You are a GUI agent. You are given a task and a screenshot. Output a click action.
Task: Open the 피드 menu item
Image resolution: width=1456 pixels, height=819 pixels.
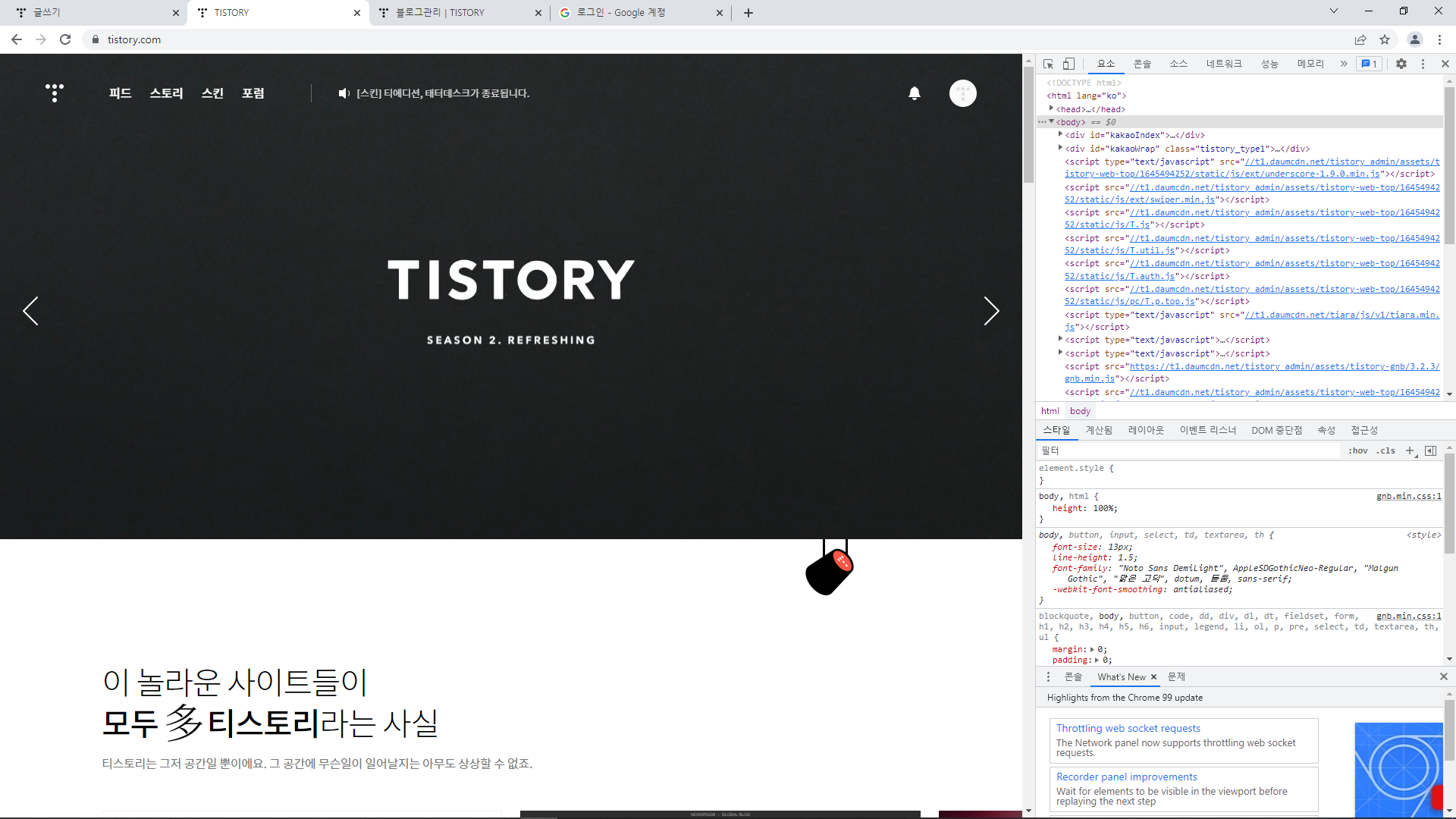point(121,93)
